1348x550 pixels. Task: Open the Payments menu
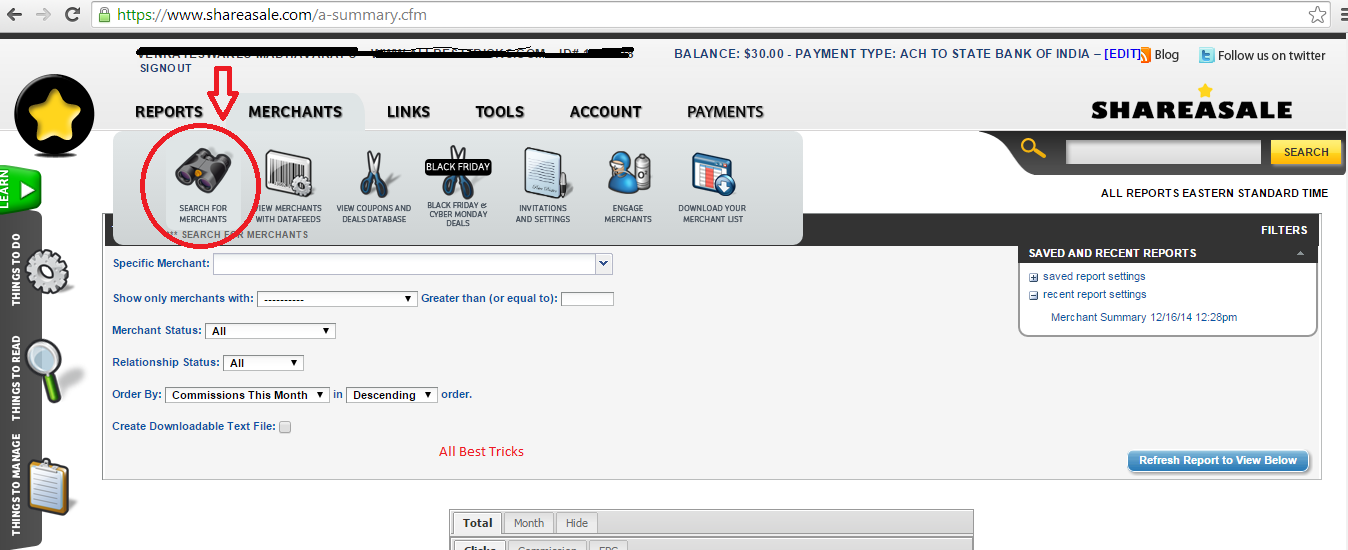[725, 112]
